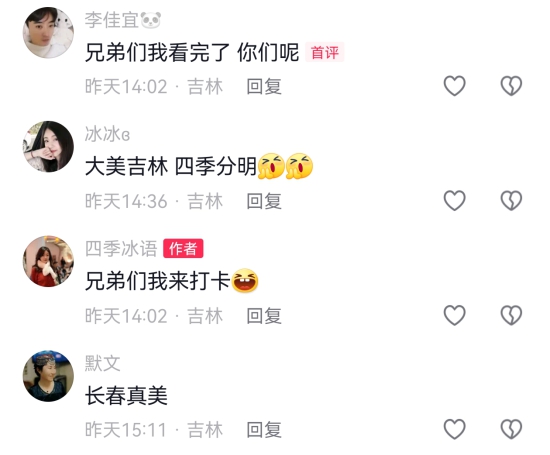Reply to 李佳宜's comment via 回复
The width and height of the screenshot is (550, 455).
264,87
